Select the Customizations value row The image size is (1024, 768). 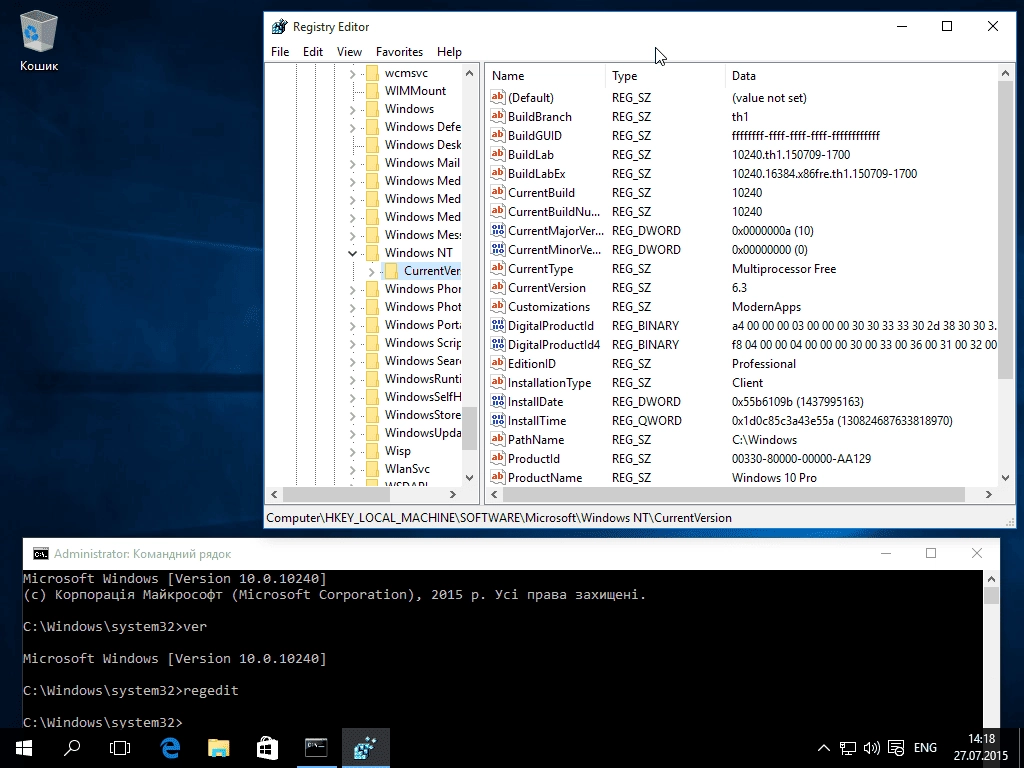click(x=743, y=306)
